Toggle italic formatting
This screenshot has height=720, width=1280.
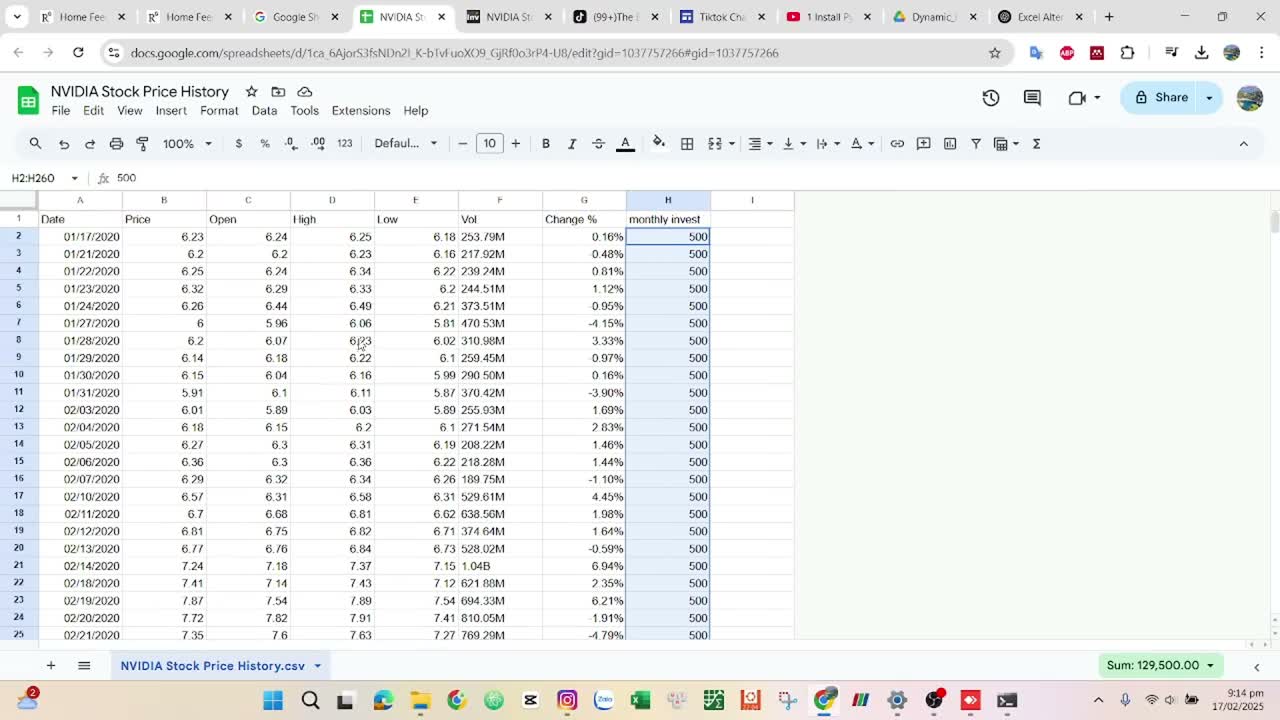572,144
